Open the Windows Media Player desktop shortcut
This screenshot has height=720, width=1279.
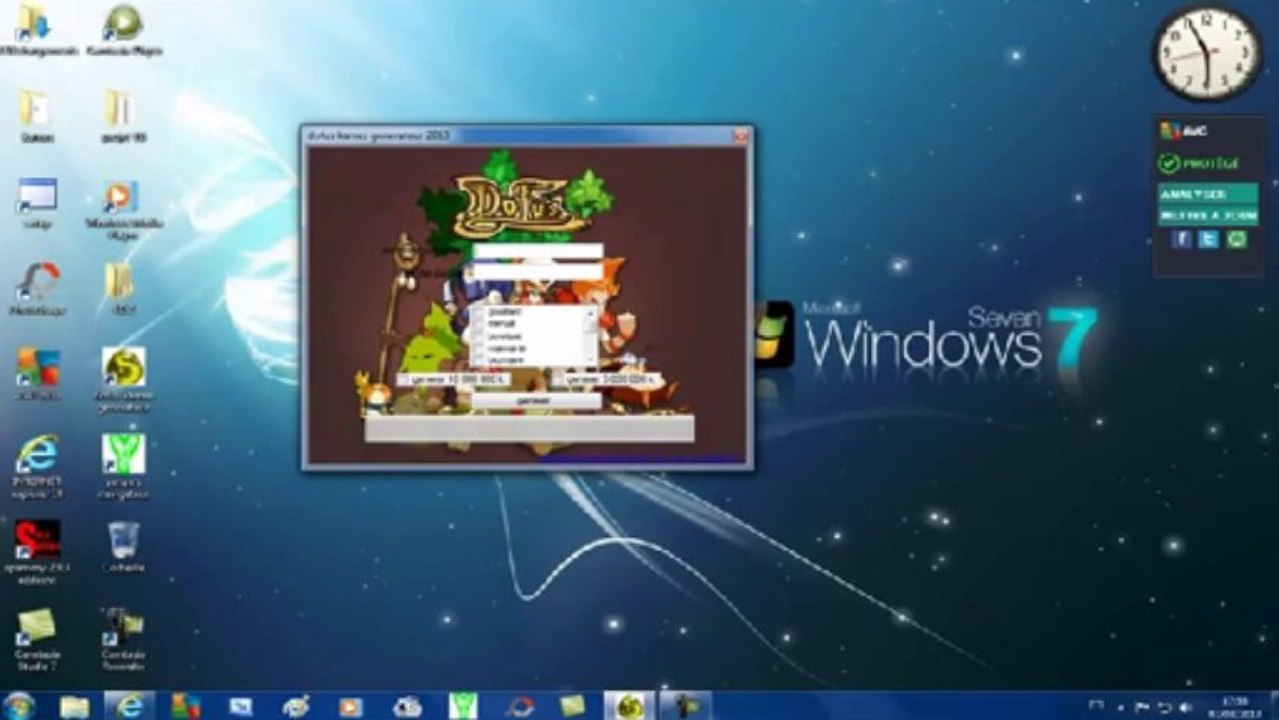124,210
